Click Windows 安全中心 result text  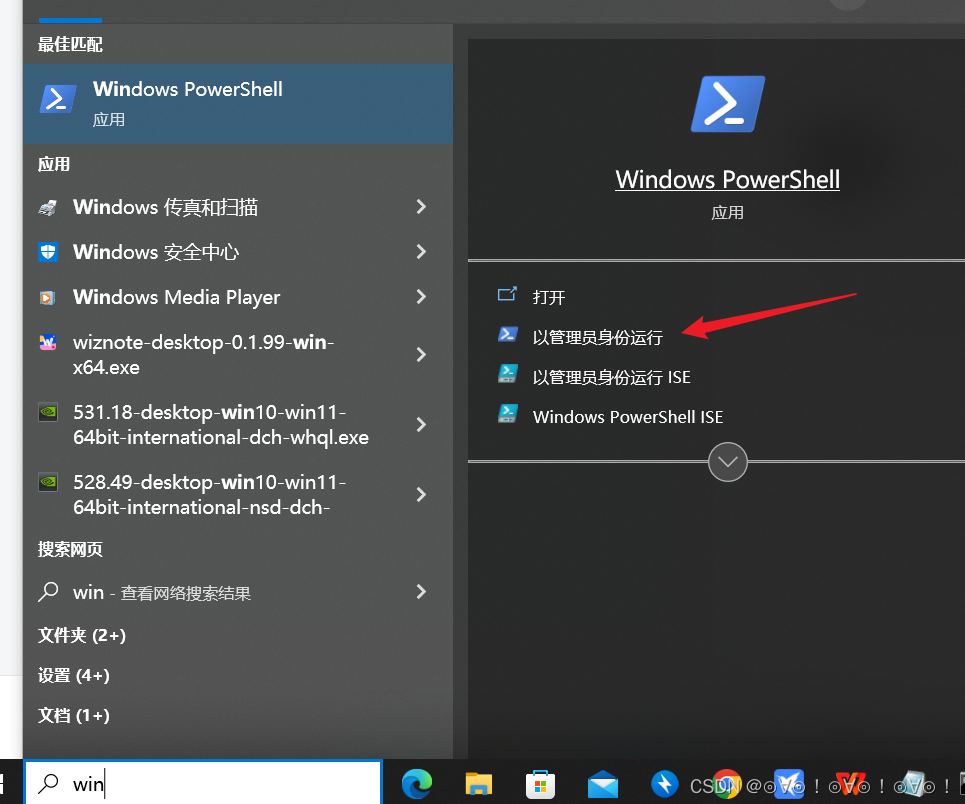156,252
